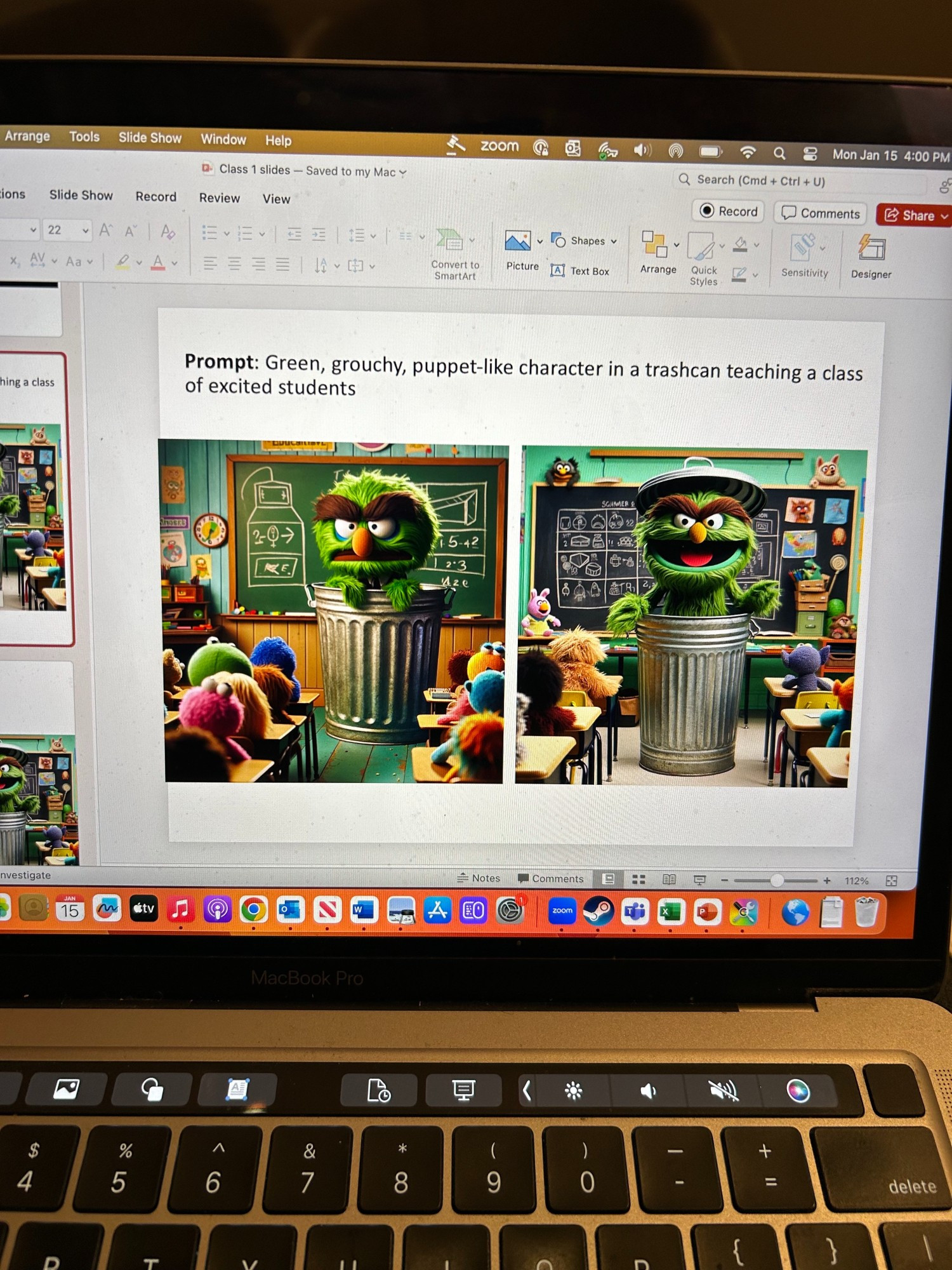Decrease the list indent level
This screenshot has width=952, height=1270.
[294, 234]
